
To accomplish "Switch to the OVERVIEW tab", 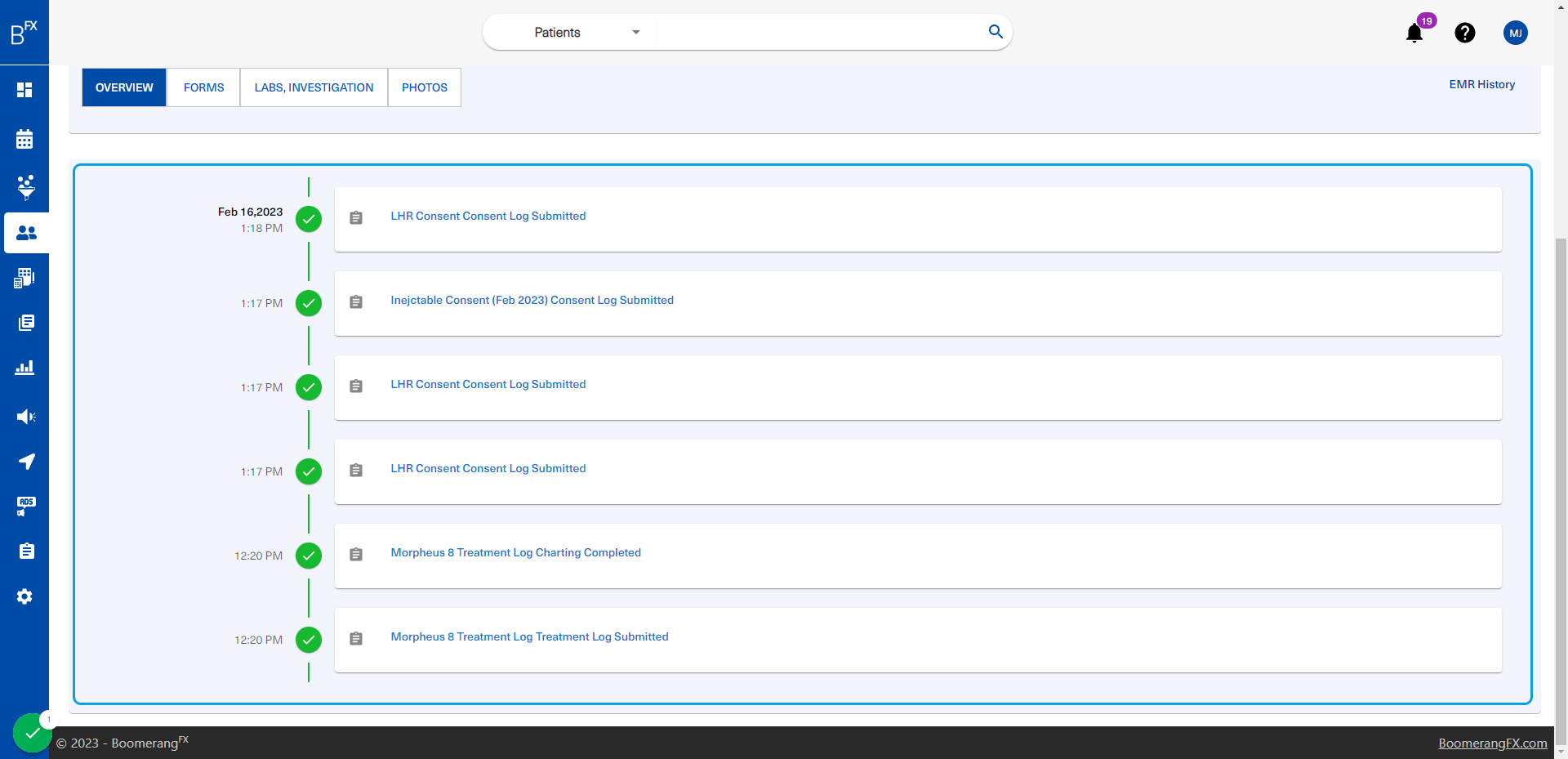I will 124,87.
